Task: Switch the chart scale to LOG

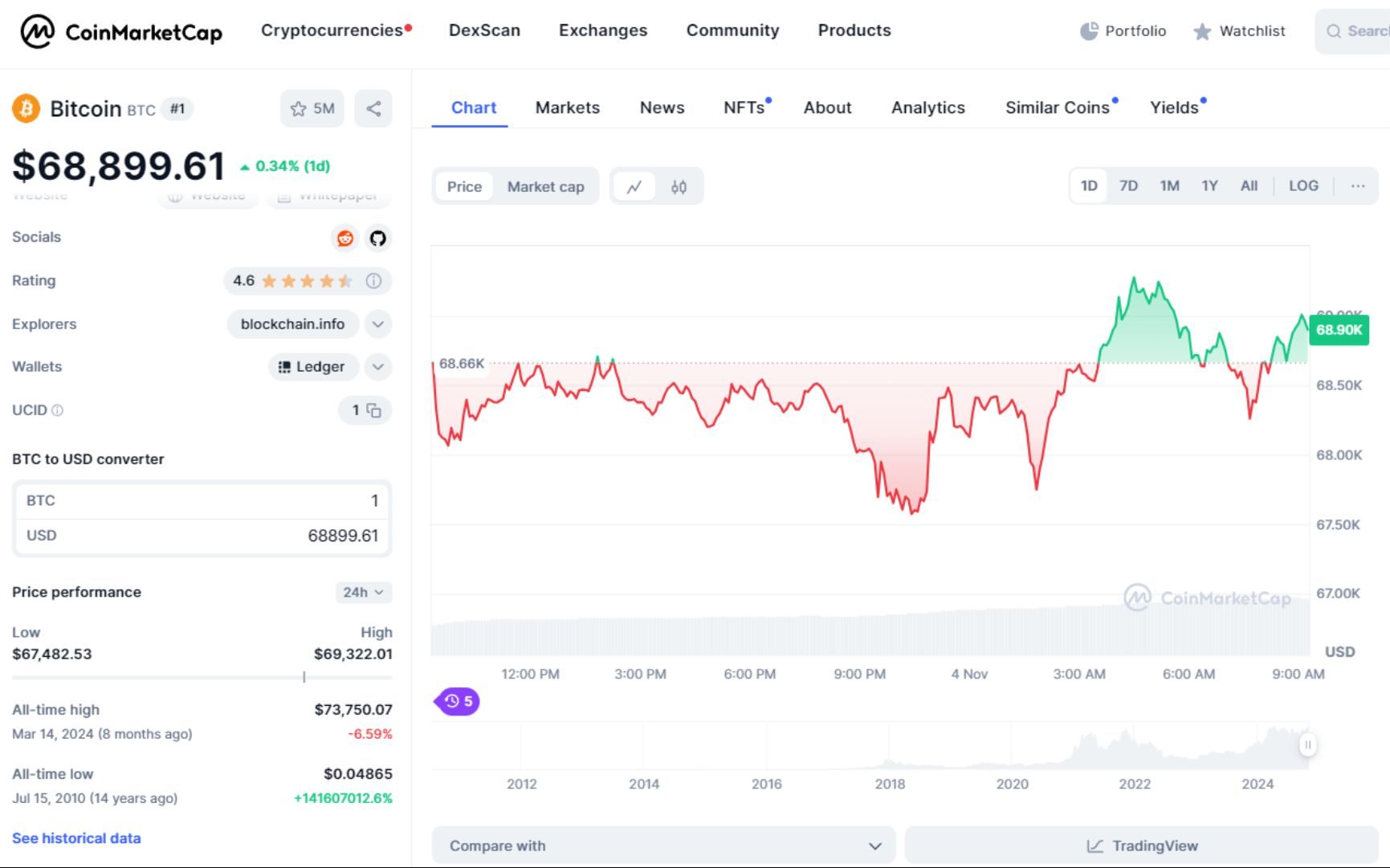Action: 1303,185
